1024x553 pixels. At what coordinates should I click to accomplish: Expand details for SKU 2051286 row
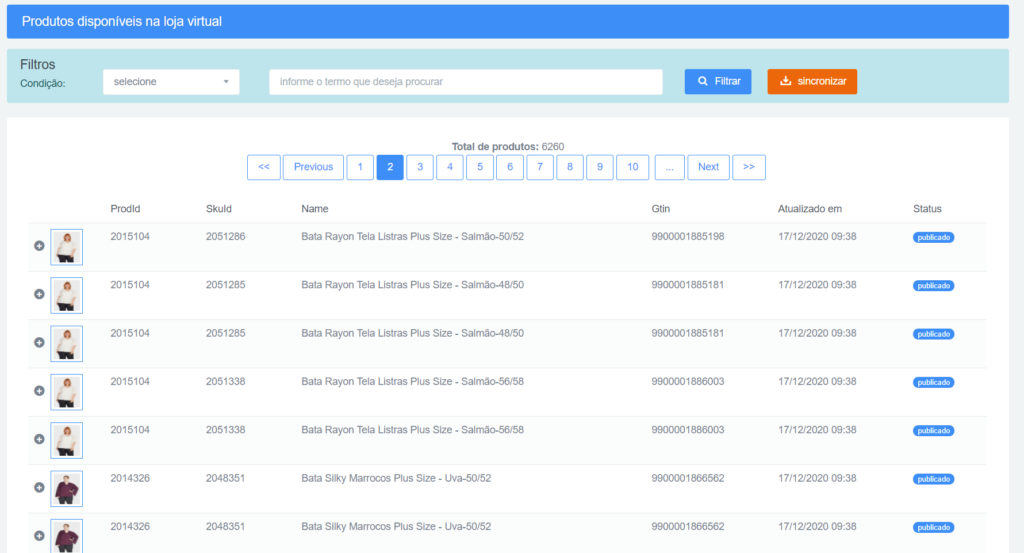tap(39, 246)
